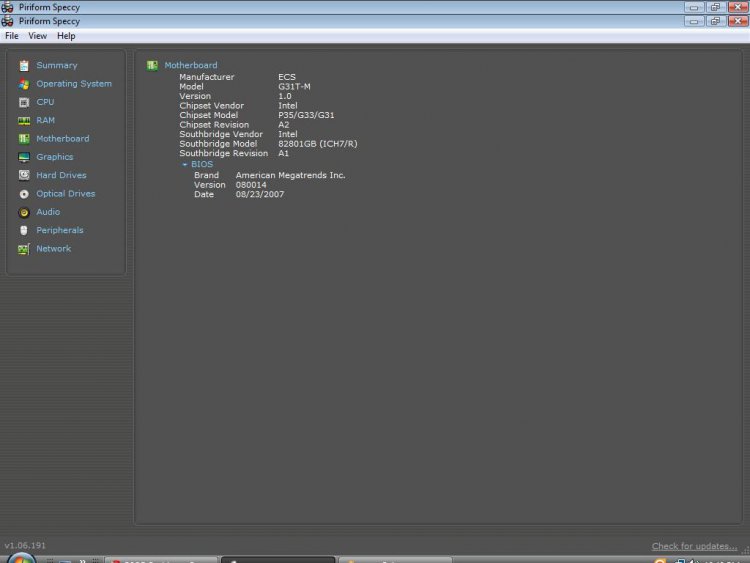Open the Optical Drives disc icon

click(24, 194)
